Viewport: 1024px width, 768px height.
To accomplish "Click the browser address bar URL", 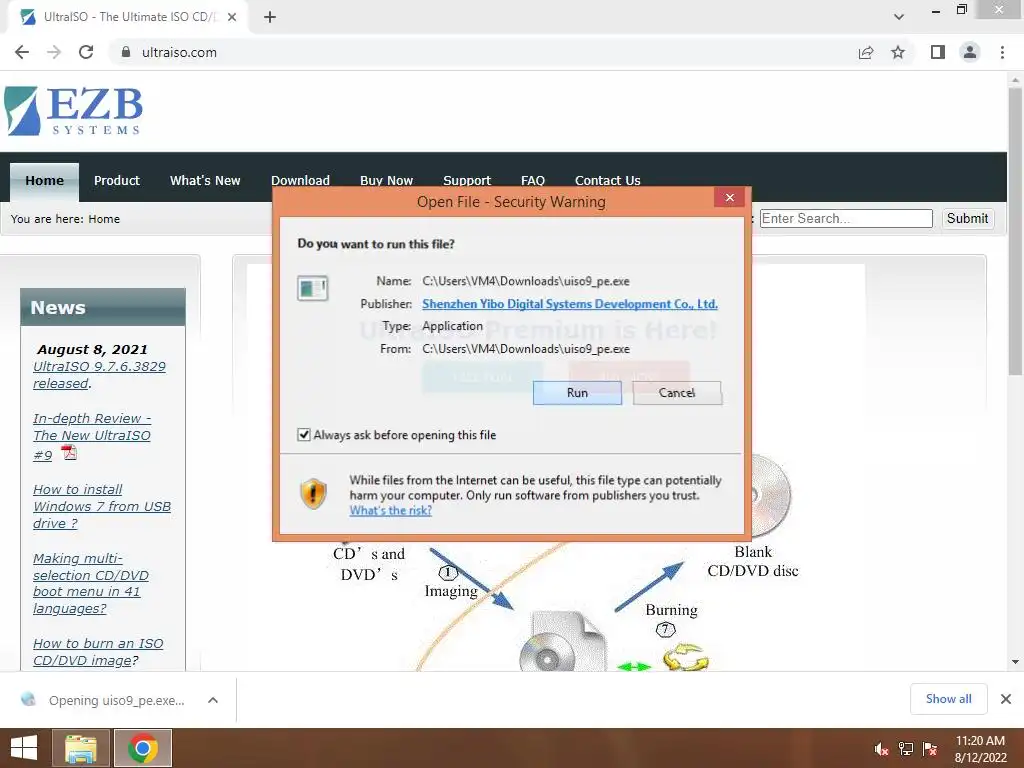I will click(x=179, y=52).
